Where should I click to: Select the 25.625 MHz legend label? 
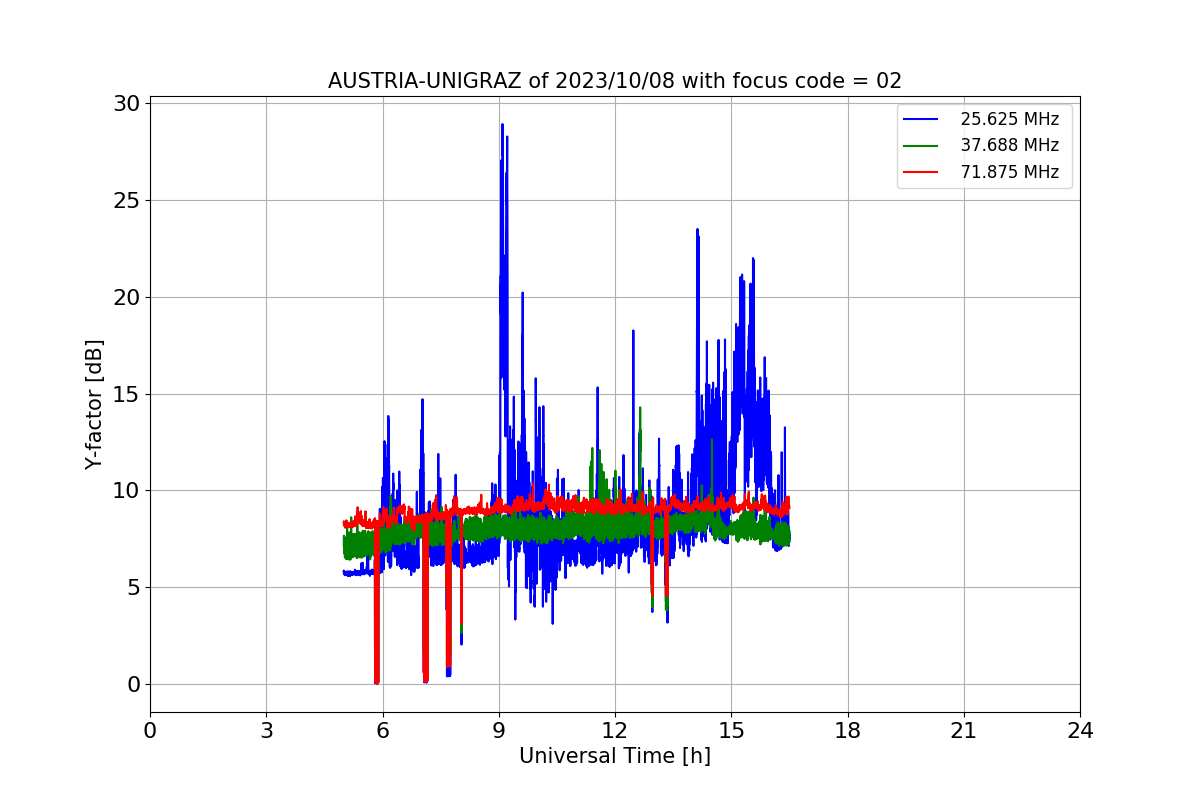click(1010, 119)
